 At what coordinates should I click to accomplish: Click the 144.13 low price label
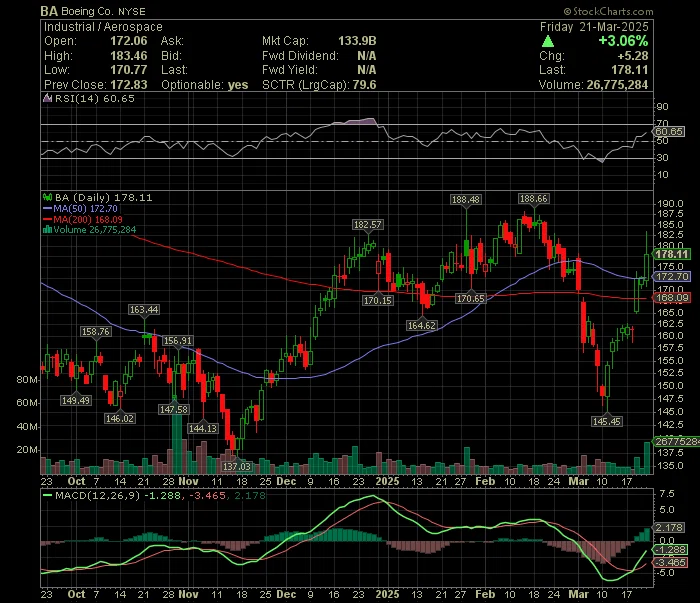tap(203, 428)
